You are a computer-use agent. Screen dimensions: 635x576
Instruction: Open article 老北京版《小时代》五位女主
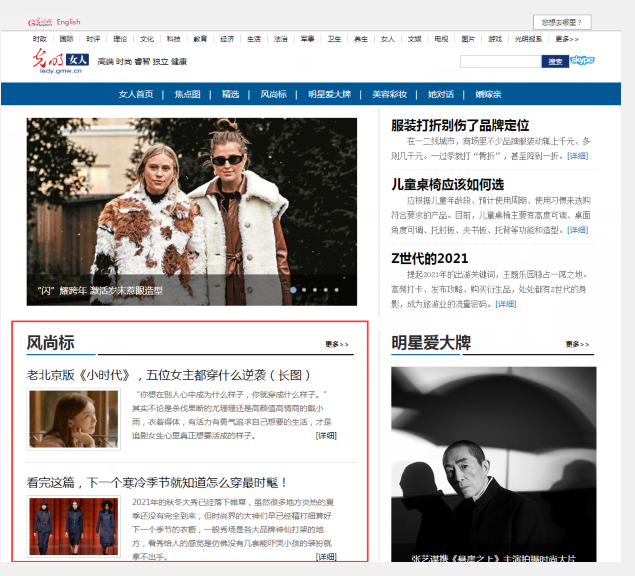(168, 375)
